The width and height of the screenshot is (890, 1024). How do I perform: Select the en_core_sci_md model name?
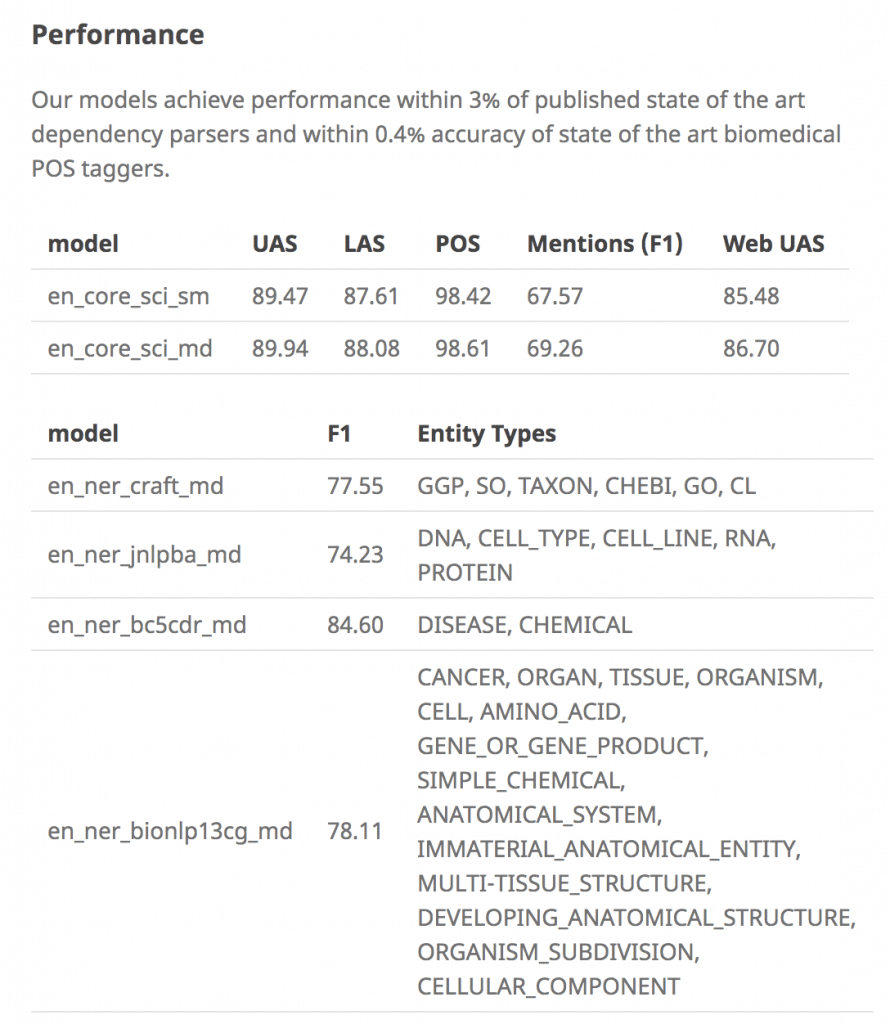click(x=130, y=348)
